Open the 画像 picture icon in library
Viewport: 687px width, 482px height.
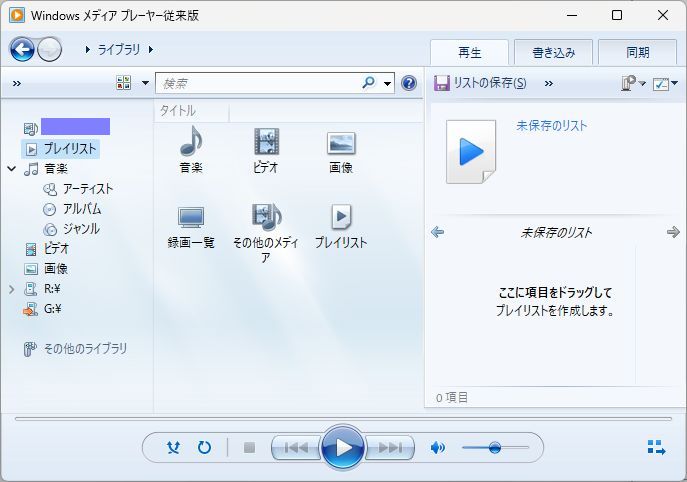[341, 143]
